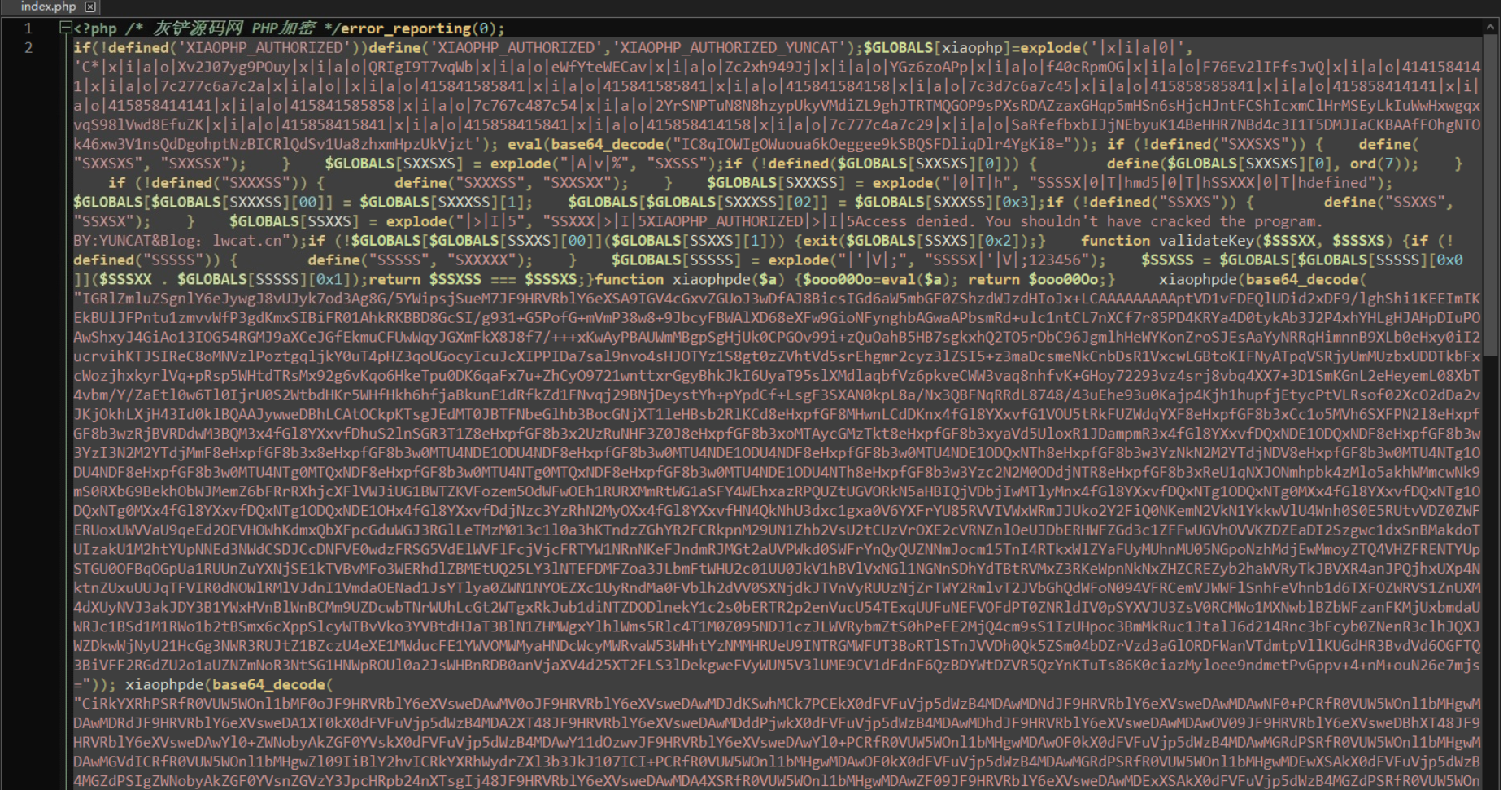
Task: Grab the vertical scrollbar thumb
Action: tap(1490, 195)
